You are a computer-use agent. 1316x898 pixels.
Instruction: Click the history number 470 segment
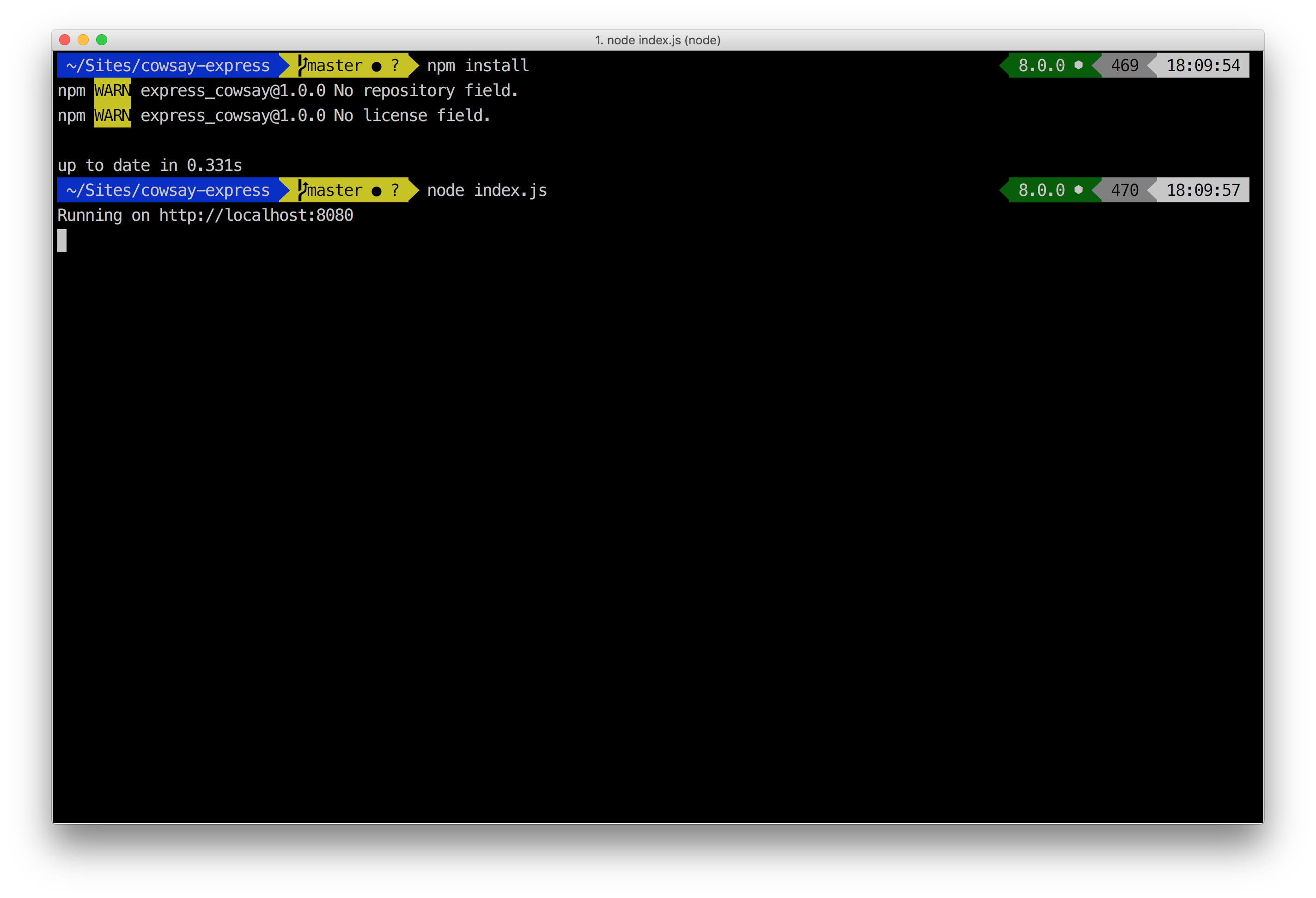point(1124,190)
